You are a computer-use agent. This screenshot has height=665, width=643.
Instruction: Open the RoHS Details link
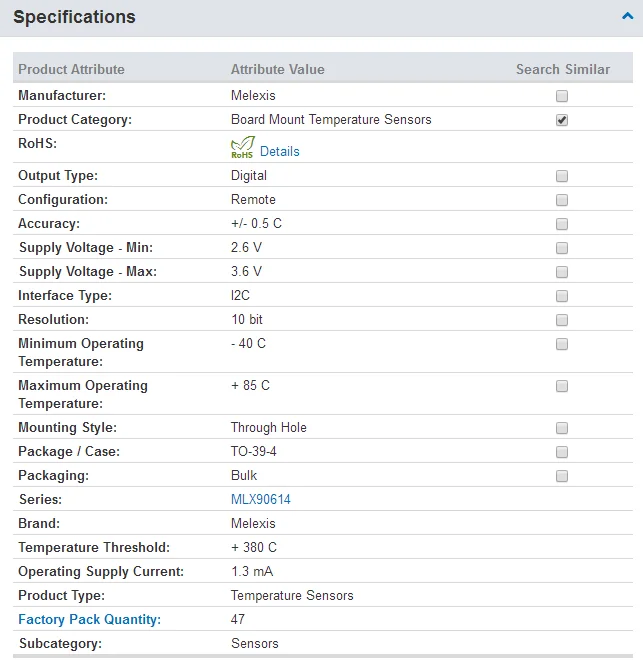point(279,151)
